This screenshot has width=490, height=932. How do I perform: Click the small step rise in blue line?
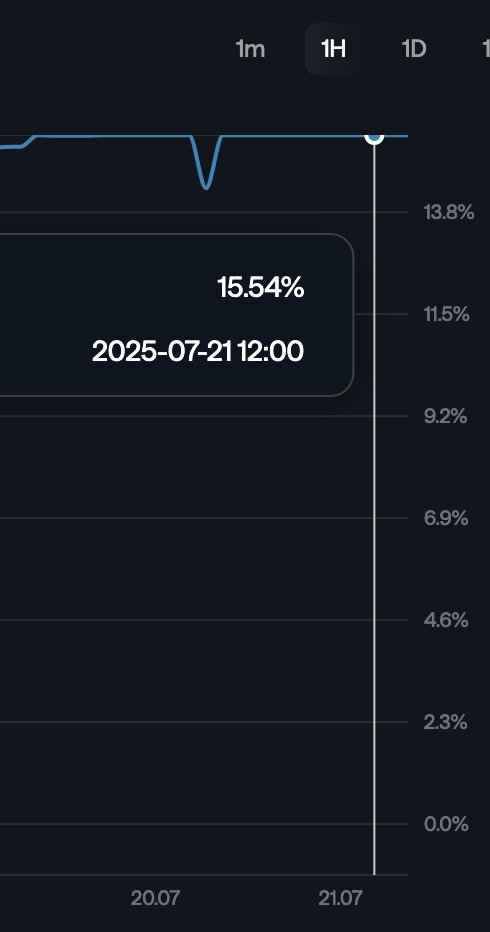(30, 141)
